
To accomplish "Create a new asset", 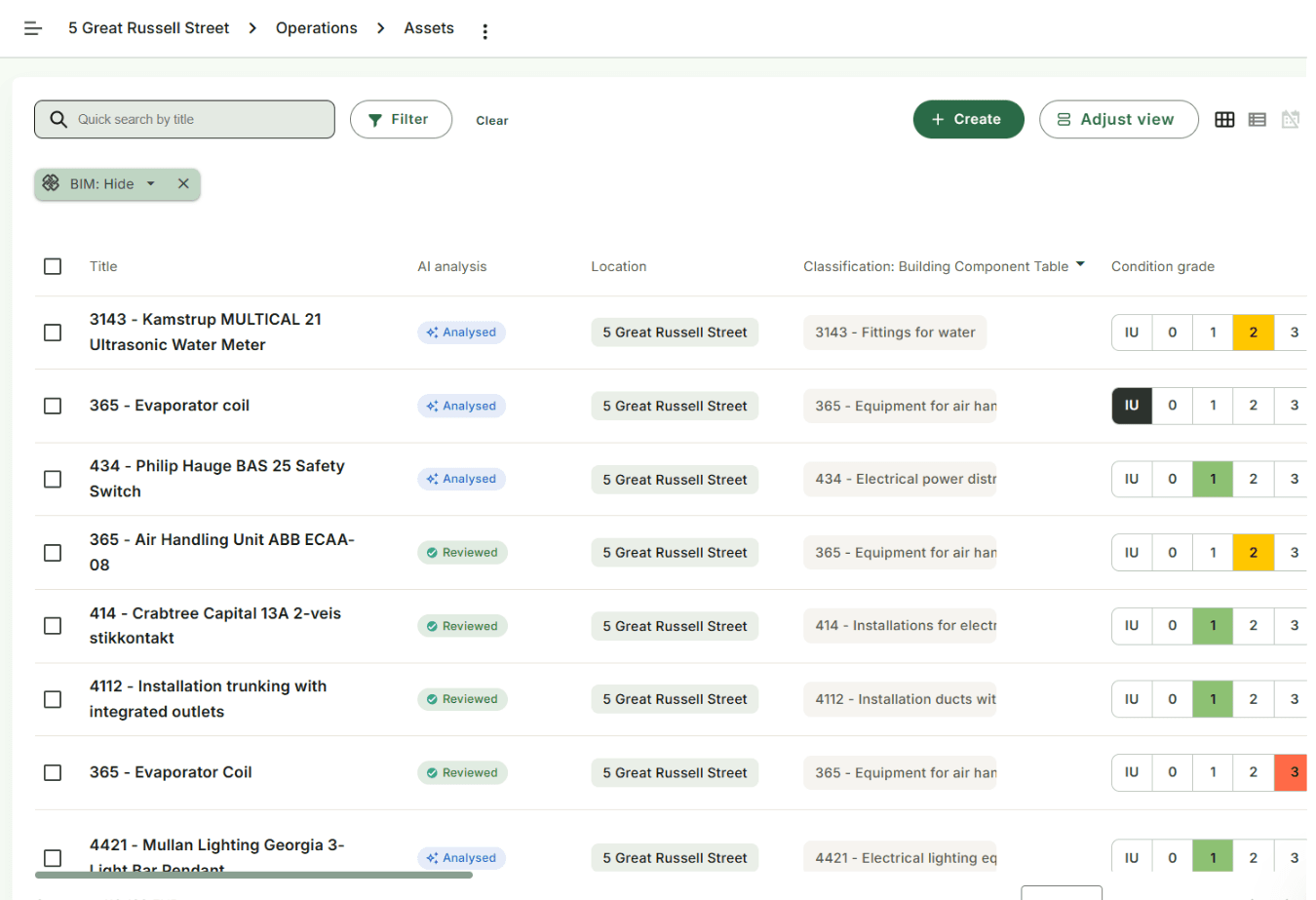I will pos(968,119).
